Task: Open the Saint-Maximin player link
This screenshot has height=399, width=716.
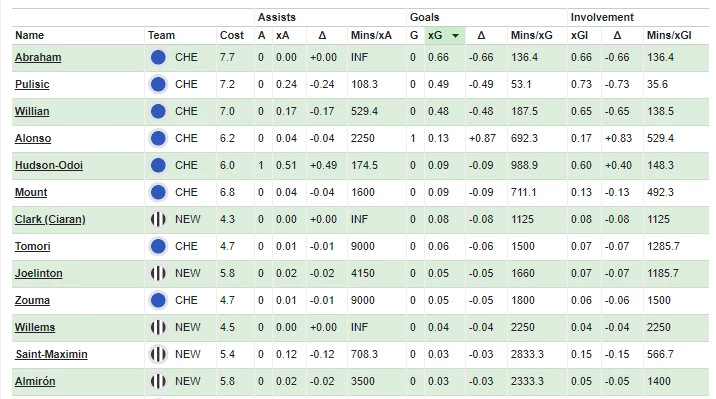Action: (51, 354)
